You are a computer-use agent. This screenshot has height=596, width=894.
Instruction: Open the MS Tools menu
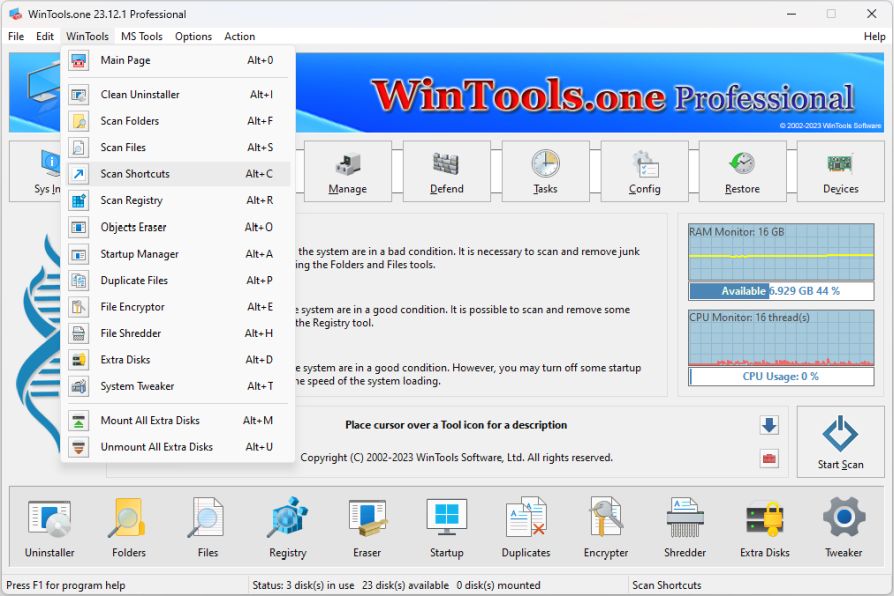pos(141,37)
